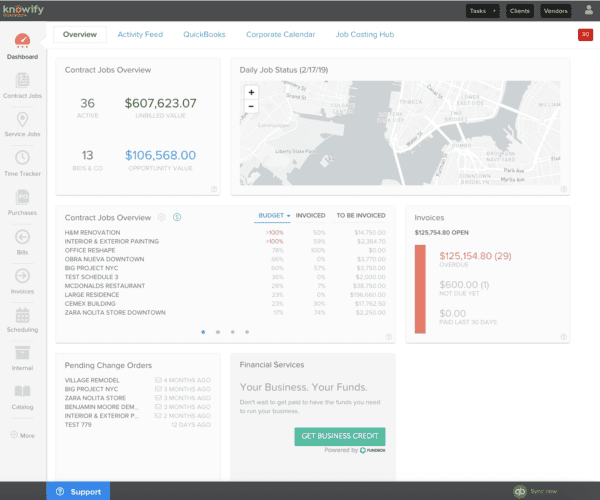600x500 pixels.
Task: Open the Dashboard sidebar icon
Action: coord(22,40)
